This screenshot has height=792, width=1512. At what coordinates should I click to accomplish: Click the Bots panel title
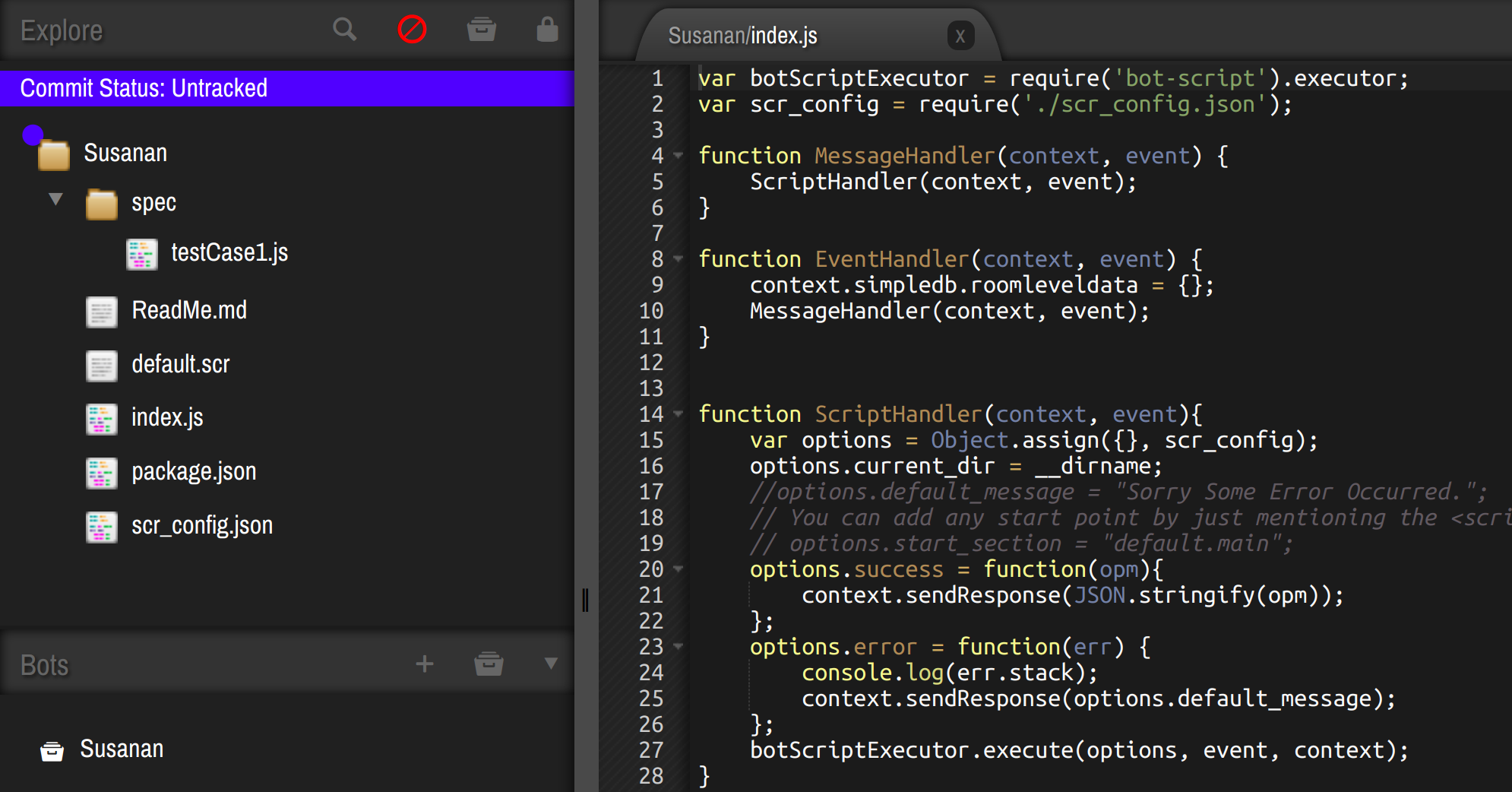pos(45,665)
